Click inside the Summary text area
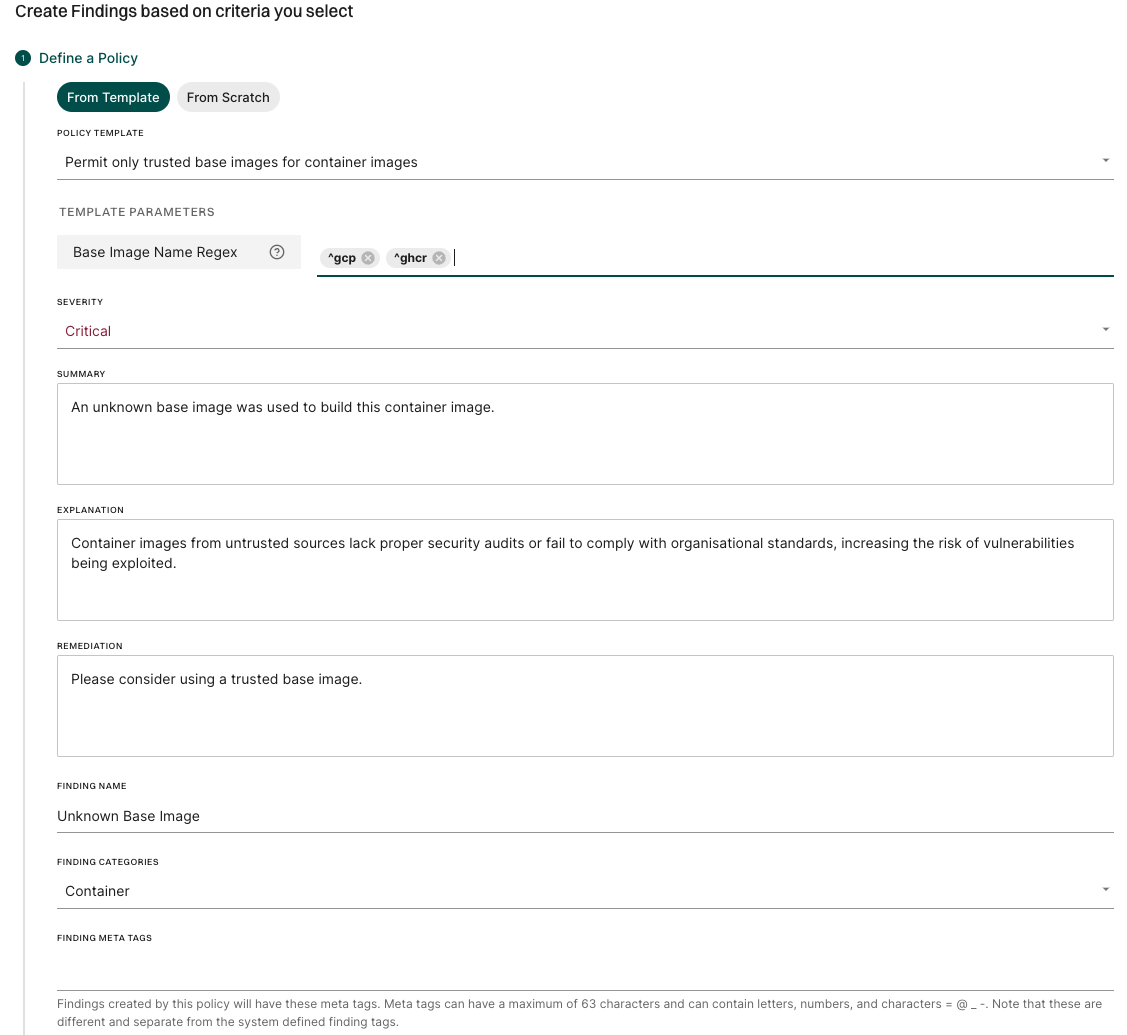The height and width of the screenshot is (1035, 1127). pyautogui.click(x=585, y=433)
